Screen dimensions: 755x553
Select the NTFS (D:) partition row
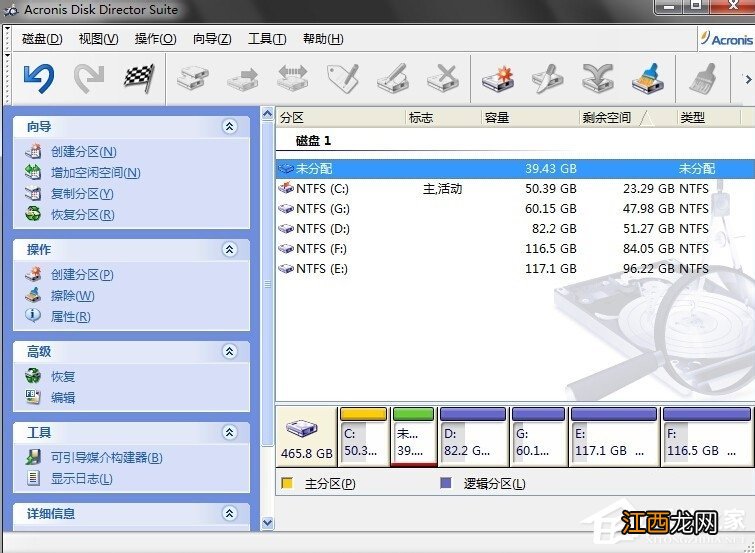tap(515, 229)
